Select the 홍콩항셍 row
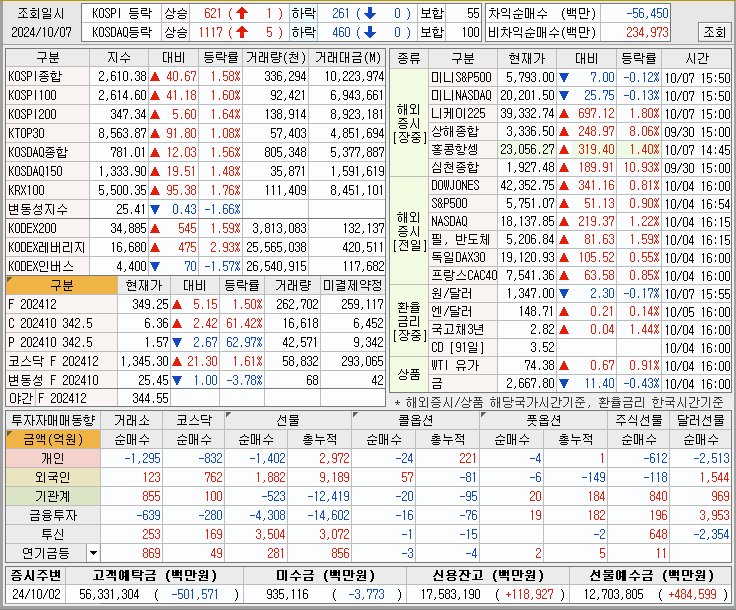Screen dimensions: 736x610 (580, 150)
